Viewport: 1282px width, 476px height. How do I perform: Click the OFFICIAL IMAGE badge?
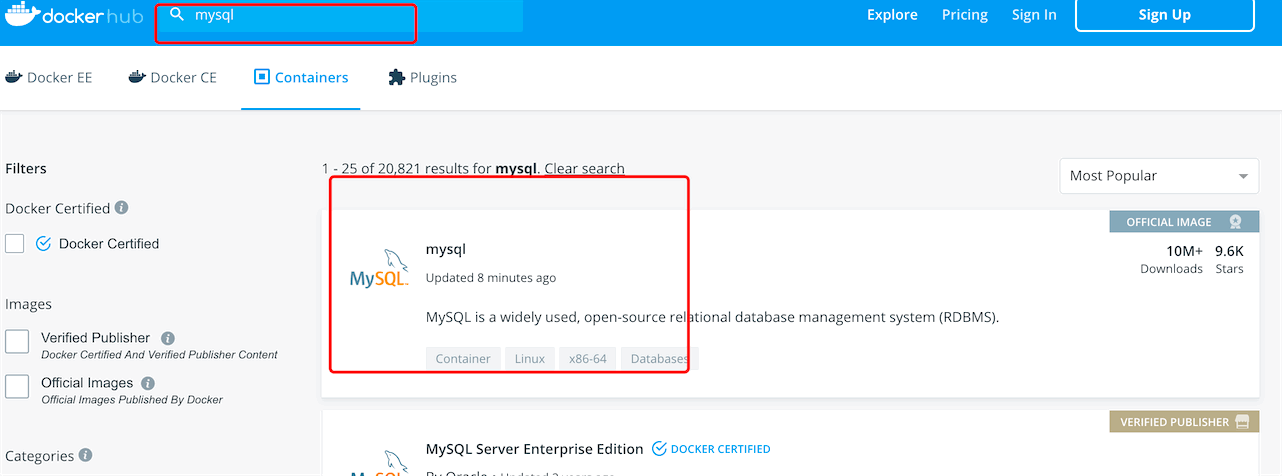tap(1184, 222)
